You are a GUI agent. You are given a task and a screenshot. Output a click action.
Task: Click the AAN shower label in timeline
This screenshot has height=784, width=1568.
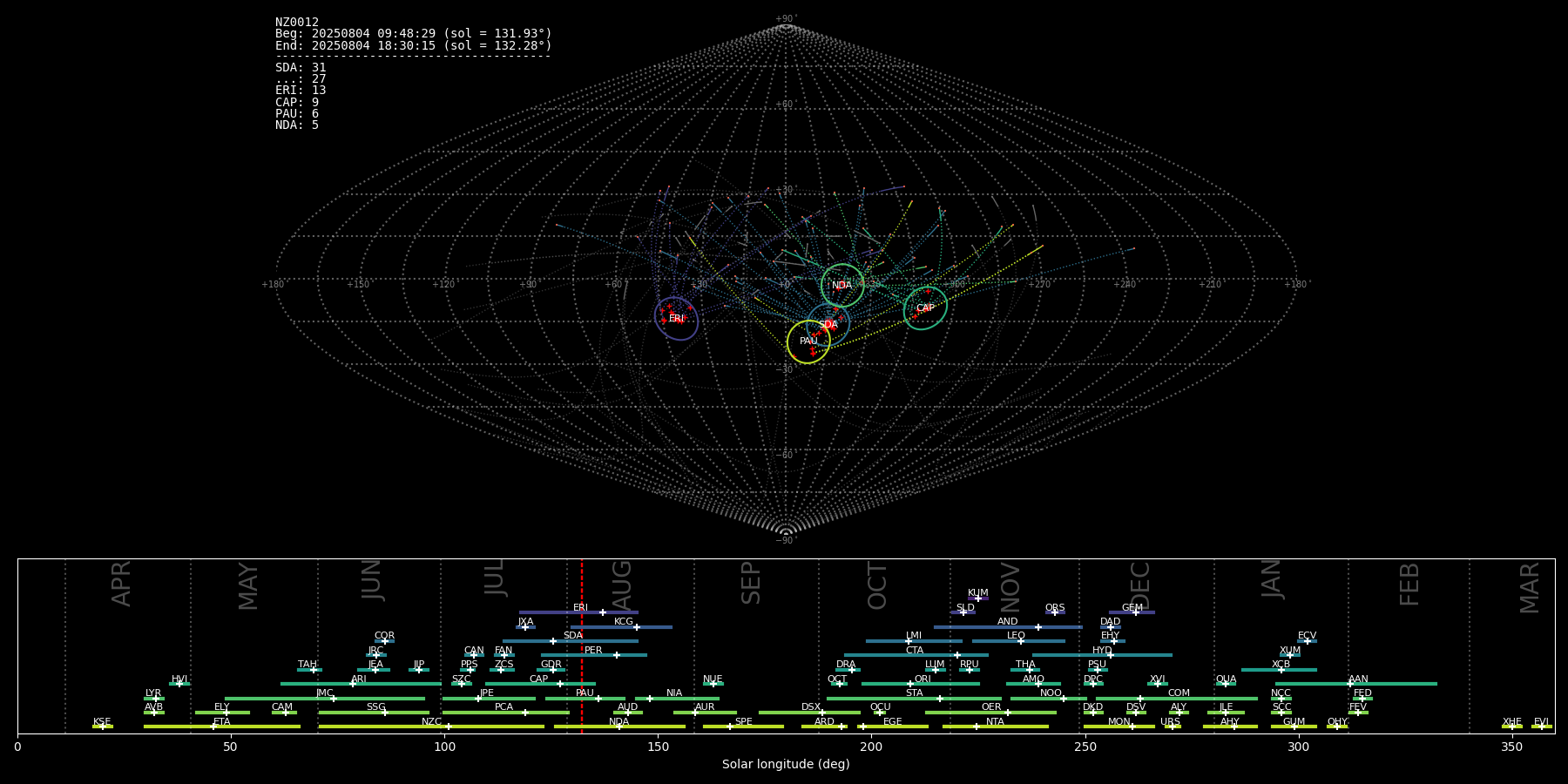[1358, 679]
